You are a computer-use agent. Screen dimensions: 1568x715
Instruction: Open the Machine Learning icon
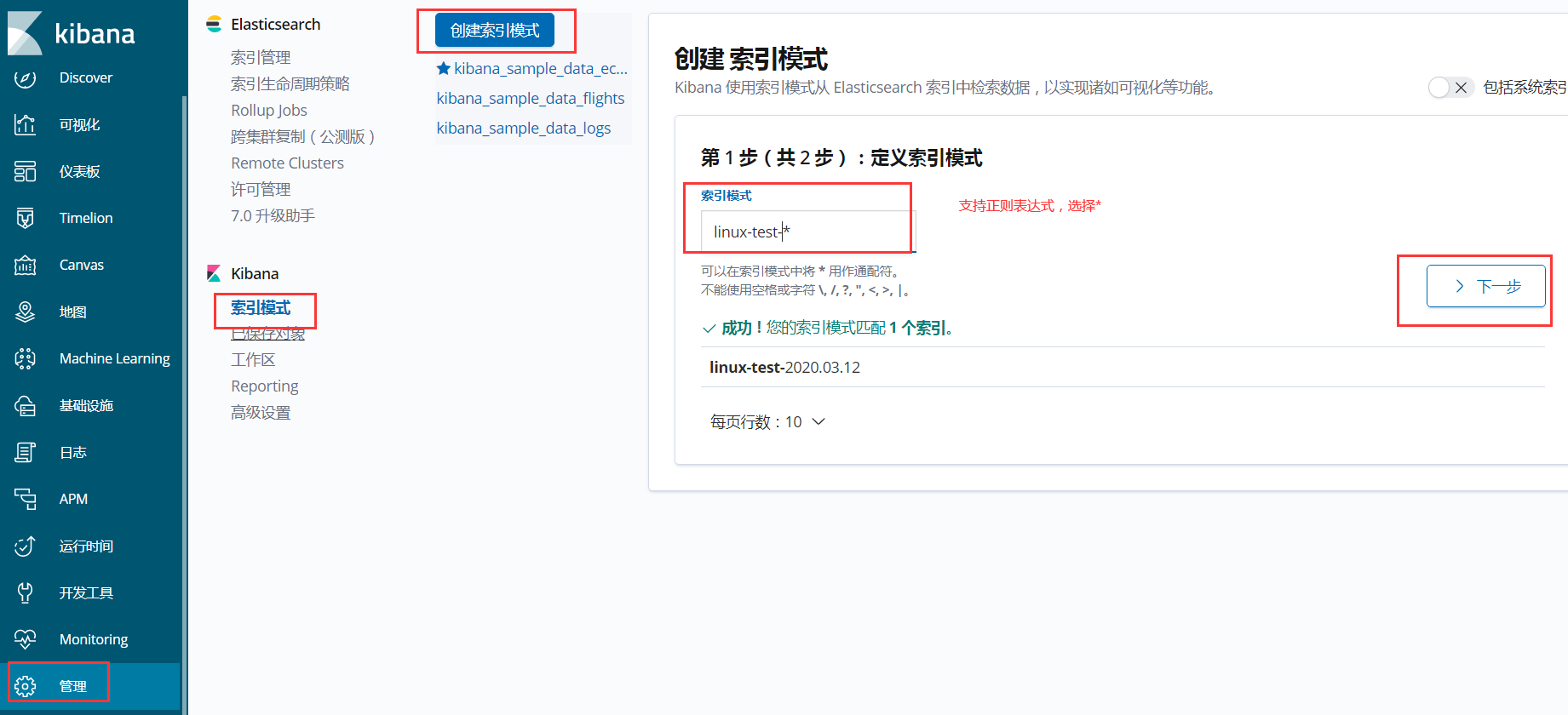tap(26, 359)
